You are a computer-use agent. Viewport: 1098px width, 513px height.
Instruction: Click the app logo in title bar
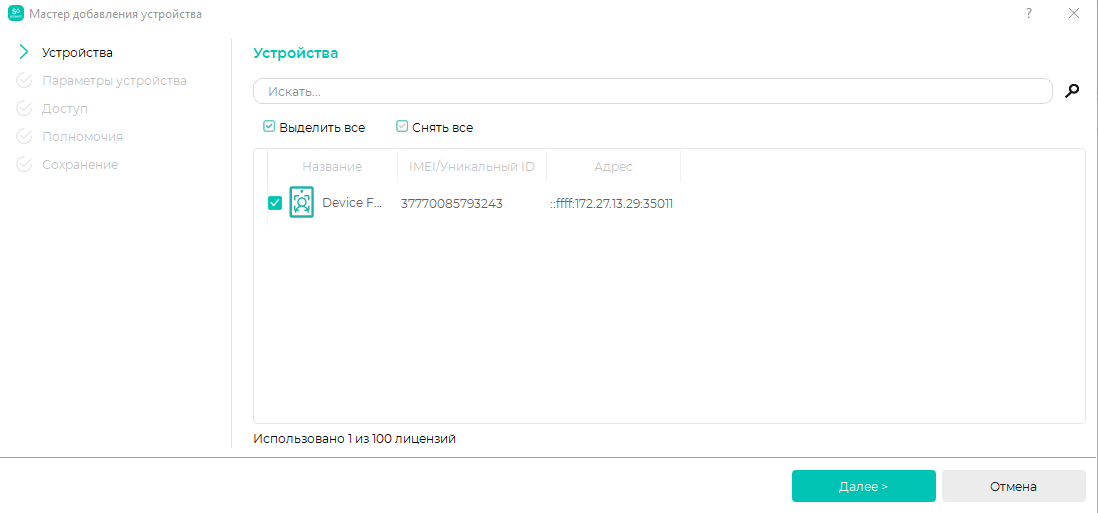[15, 13]
